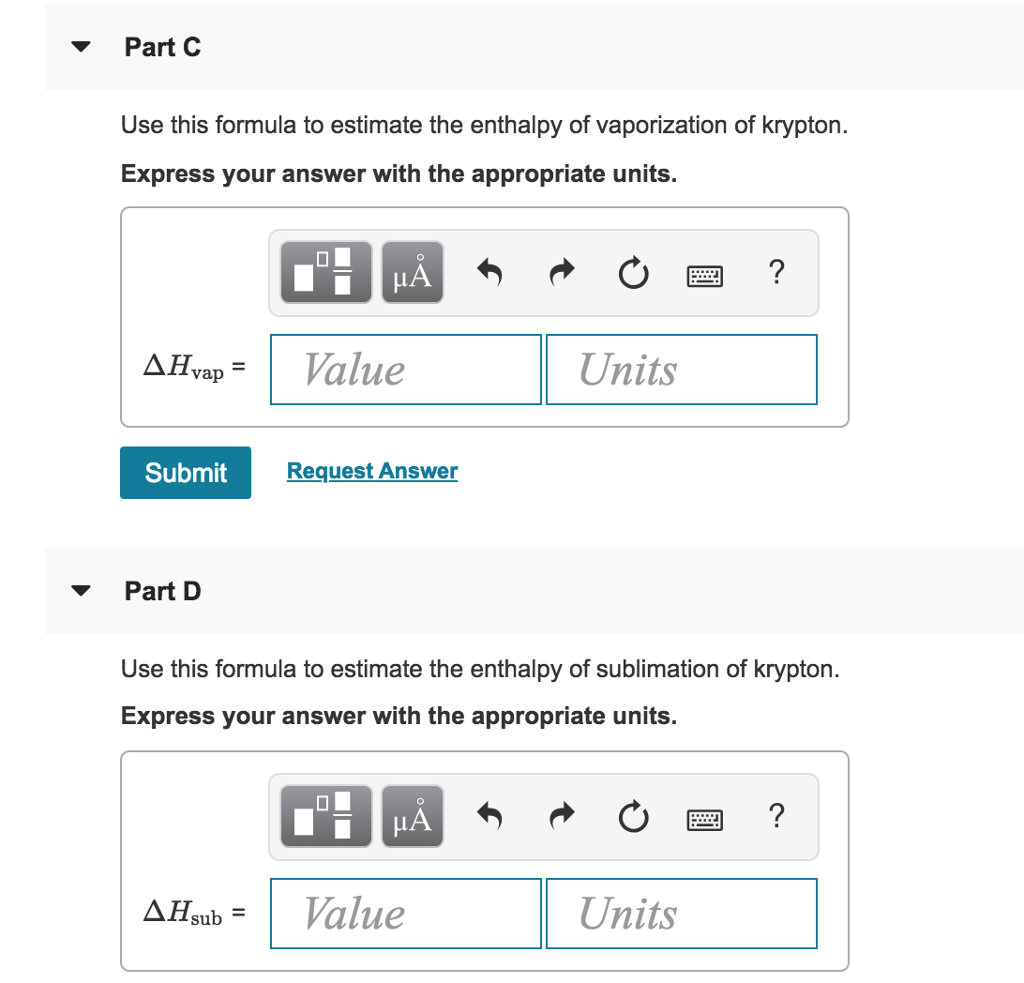Reset Part C answer with circular arrow
The width and height of the screenshot is (1024, 983).
[633, 273]
